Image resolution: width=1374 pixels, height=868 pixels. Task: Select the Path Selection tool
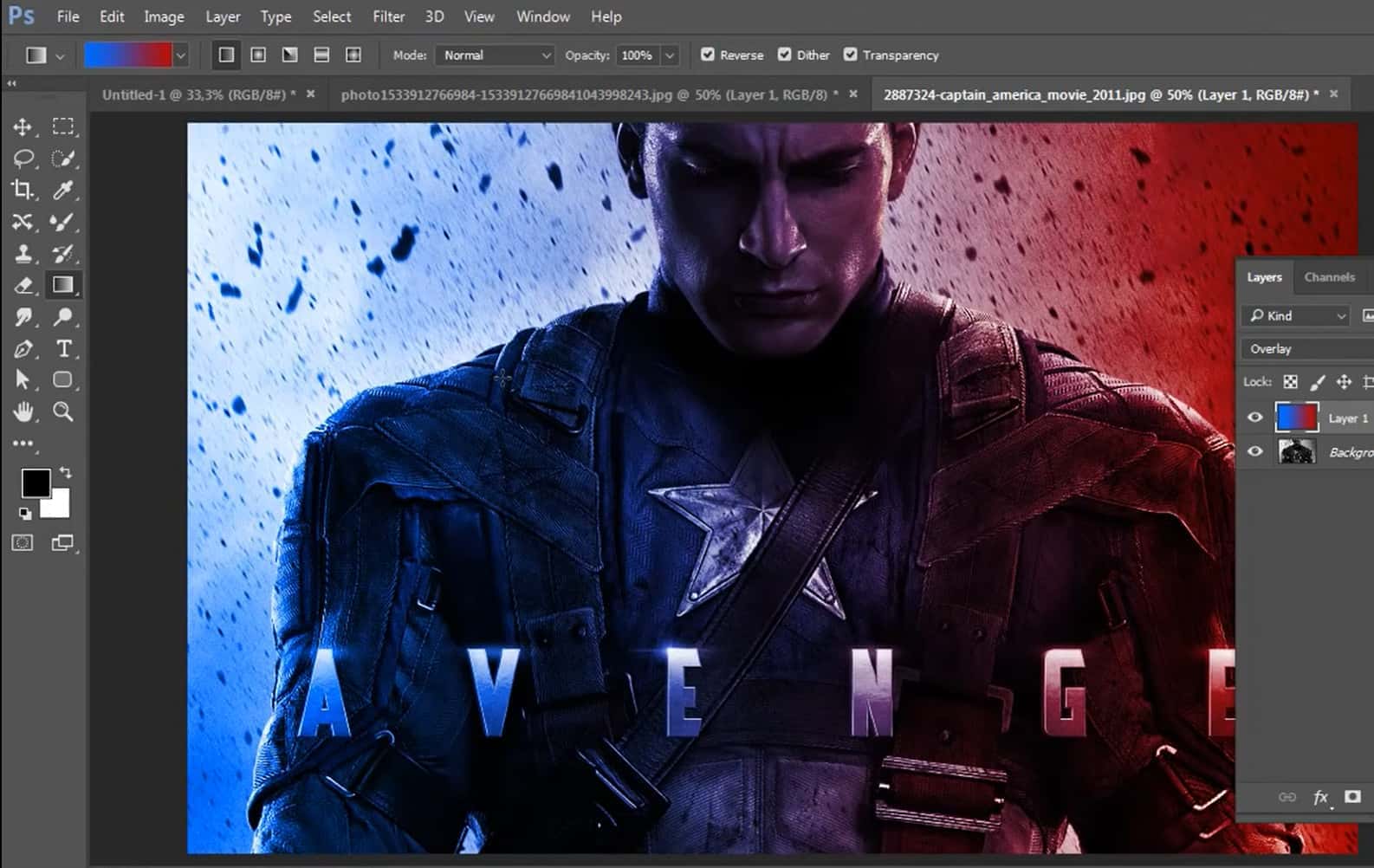23,380
